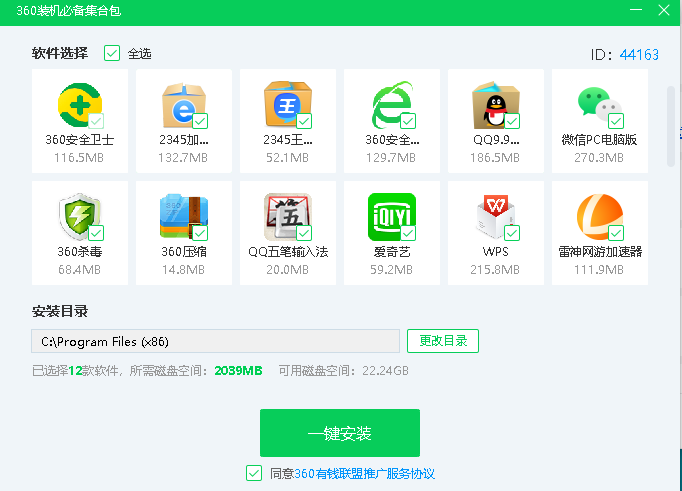Click the software list vertical scrollbar
This screenshot has height=491, width=682.
coord(670,126)
